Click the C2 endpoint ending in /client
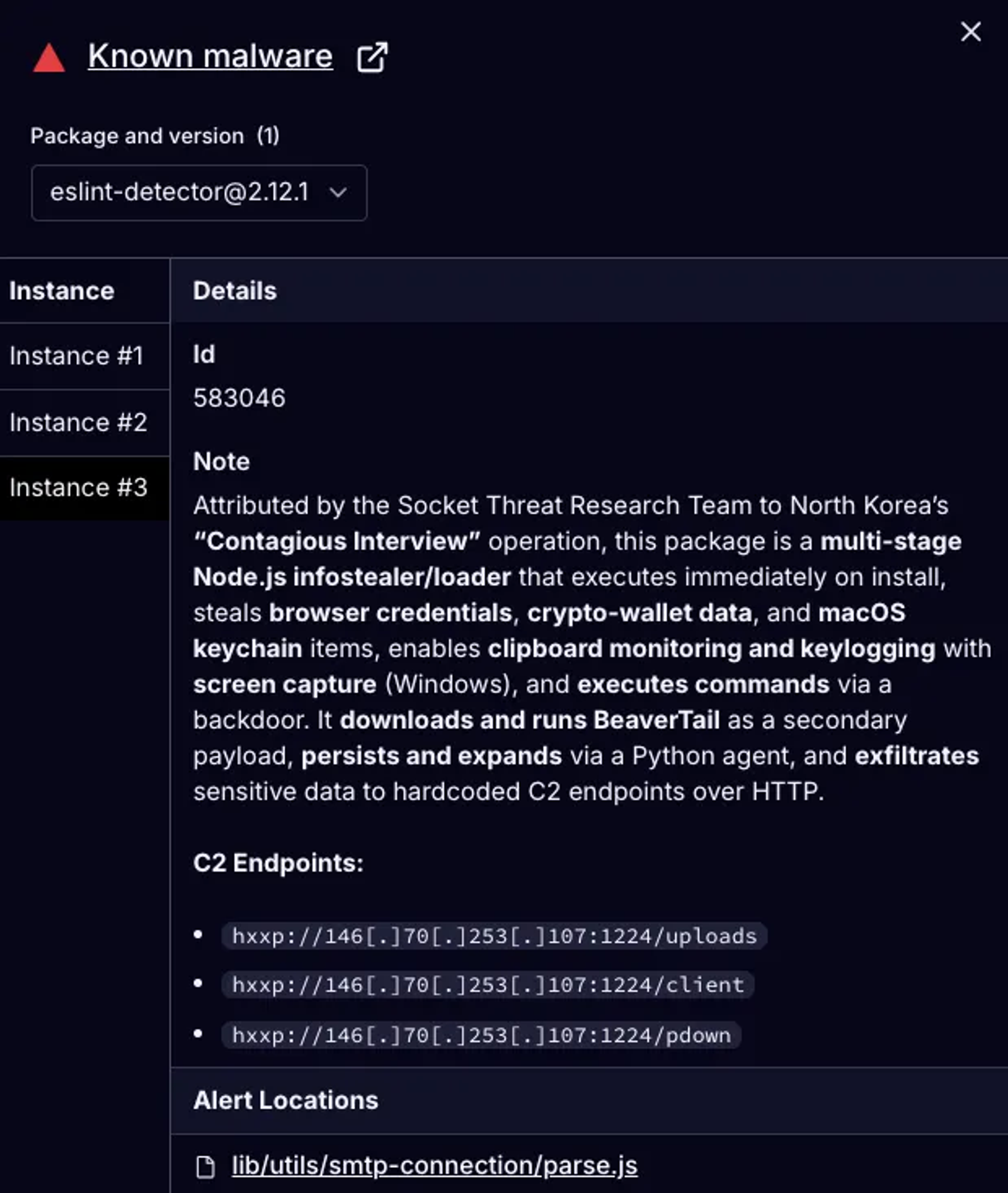 [488, 985]
